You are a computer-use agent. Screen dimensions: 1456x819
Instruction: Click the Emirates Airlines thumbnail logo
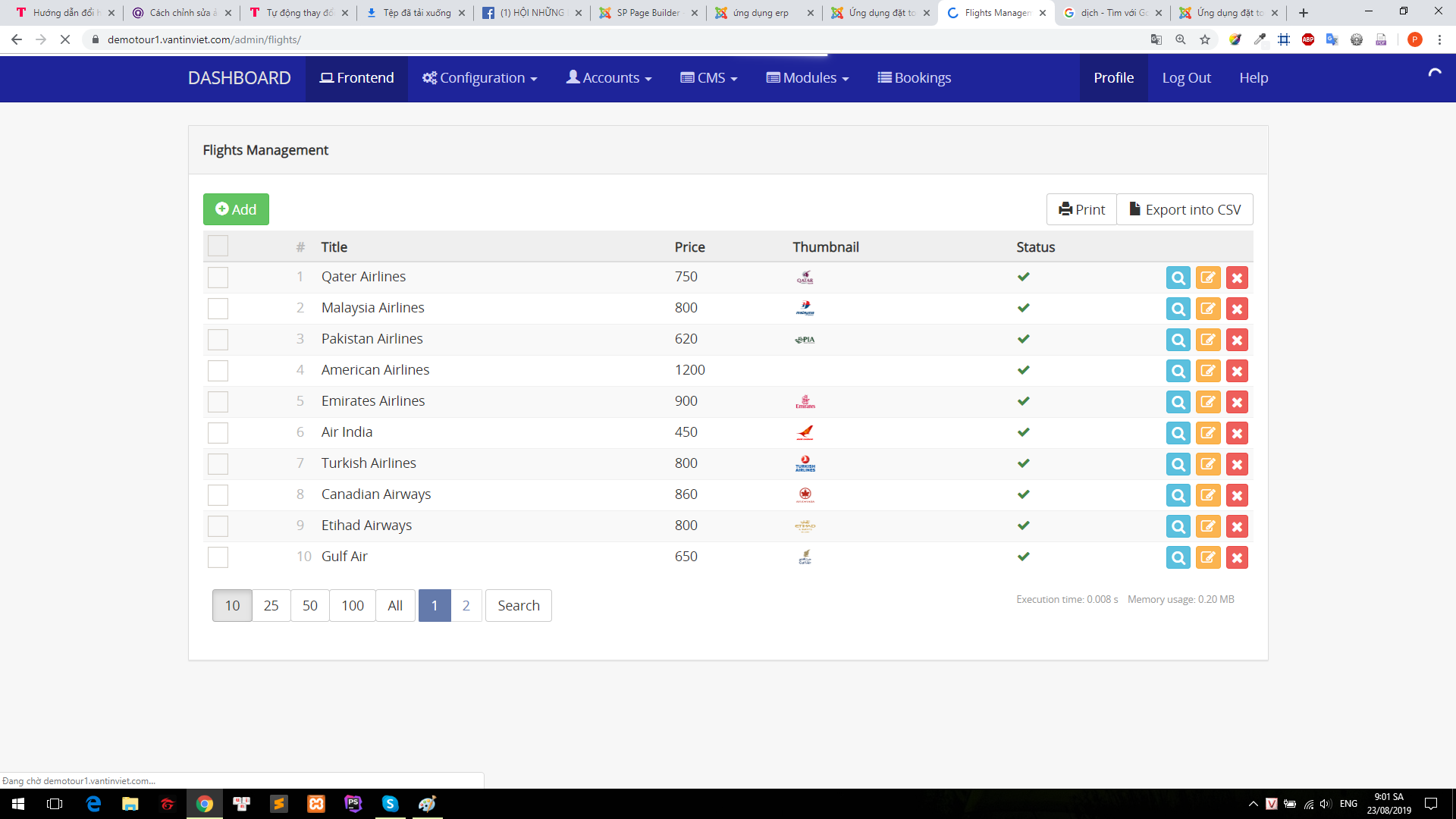(805, 402)
